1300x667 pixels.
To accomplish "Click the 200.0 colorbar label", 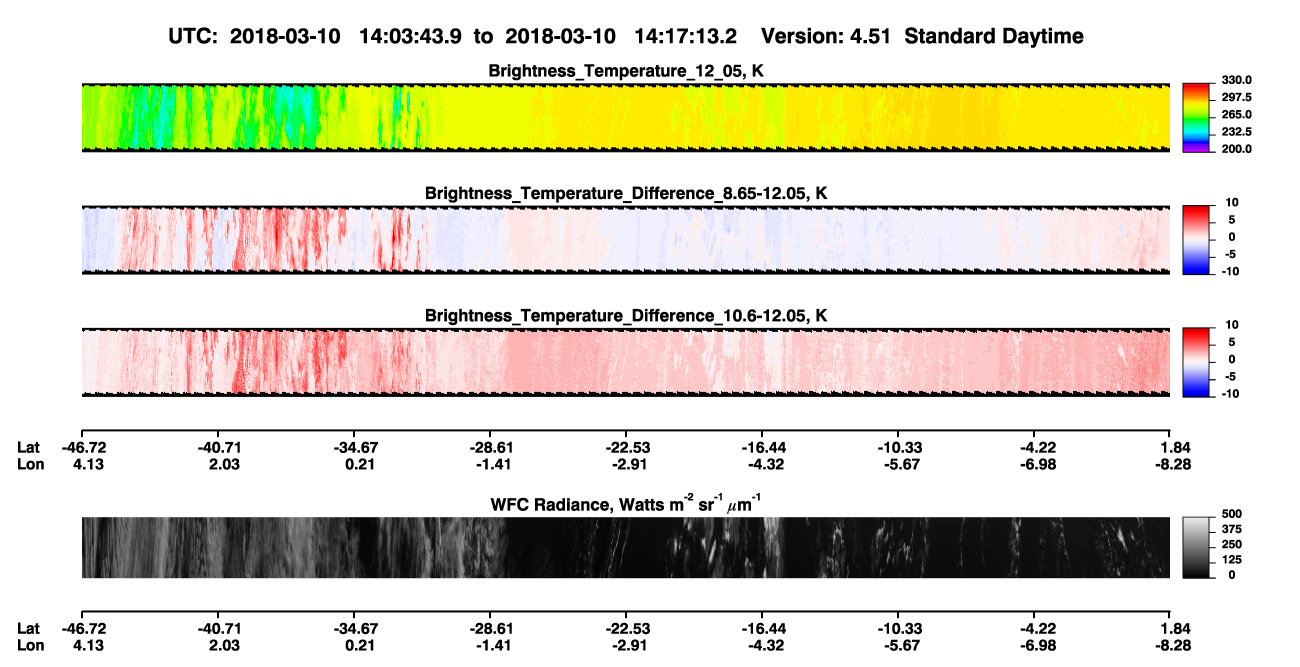I will click(1235, 148).
